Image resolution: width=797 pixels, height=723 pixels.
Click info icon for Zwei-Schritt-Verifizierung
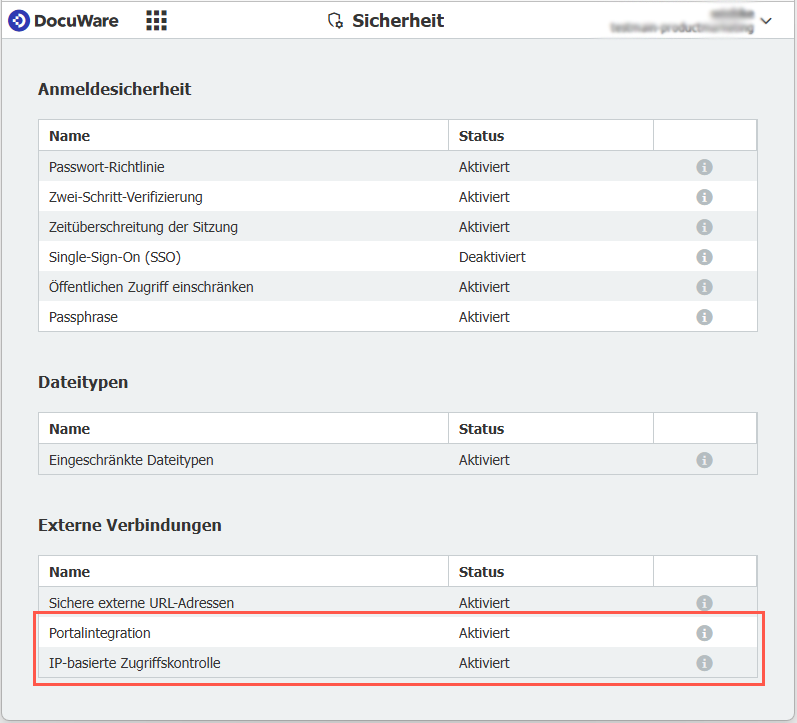pos(704,197)
